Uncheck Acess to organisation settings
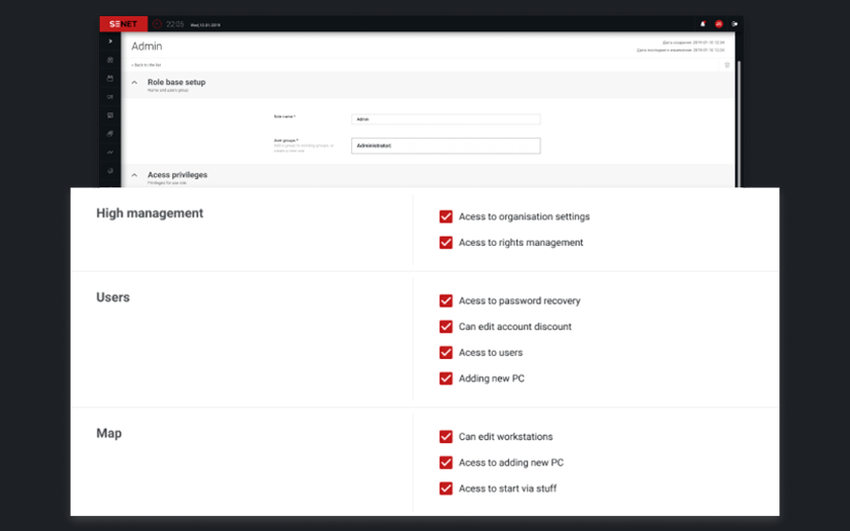This screenshot has width=850, height=531. click(x=446, y=217)
